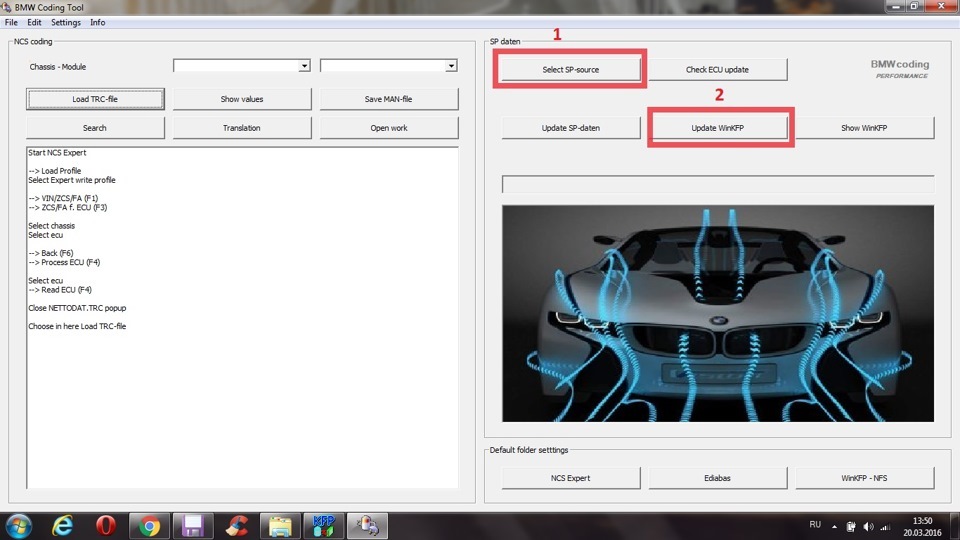960x540 pixels.
Task: Click the RU language indicator
Action: point(815,525)
